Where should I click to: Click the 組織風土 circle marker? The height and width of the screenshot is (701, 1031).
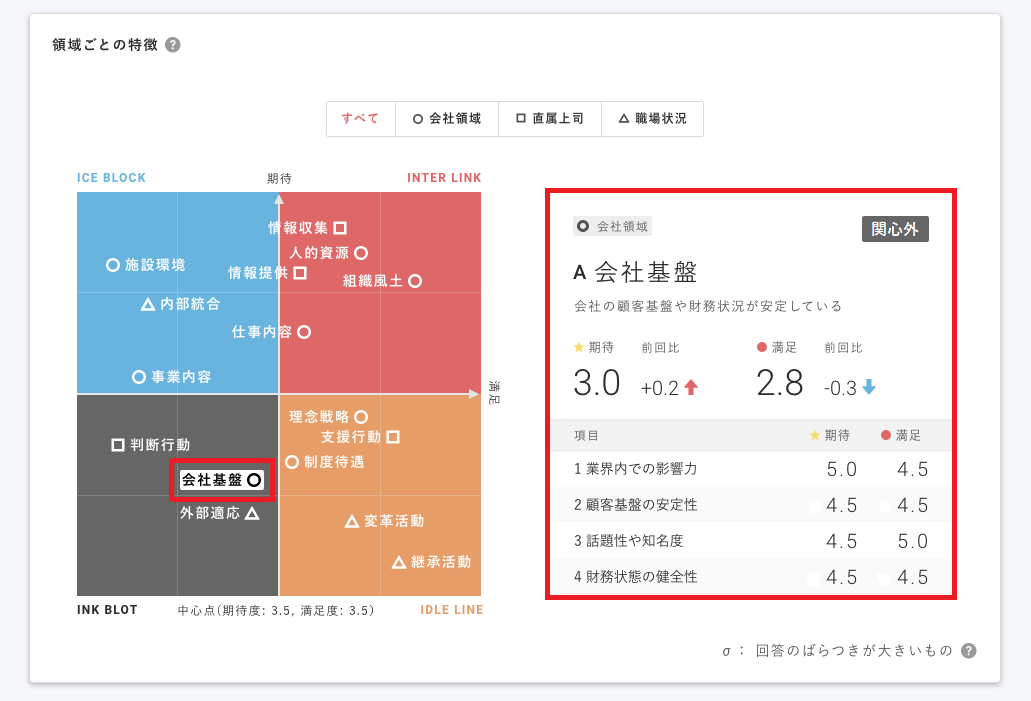point(415,281)
